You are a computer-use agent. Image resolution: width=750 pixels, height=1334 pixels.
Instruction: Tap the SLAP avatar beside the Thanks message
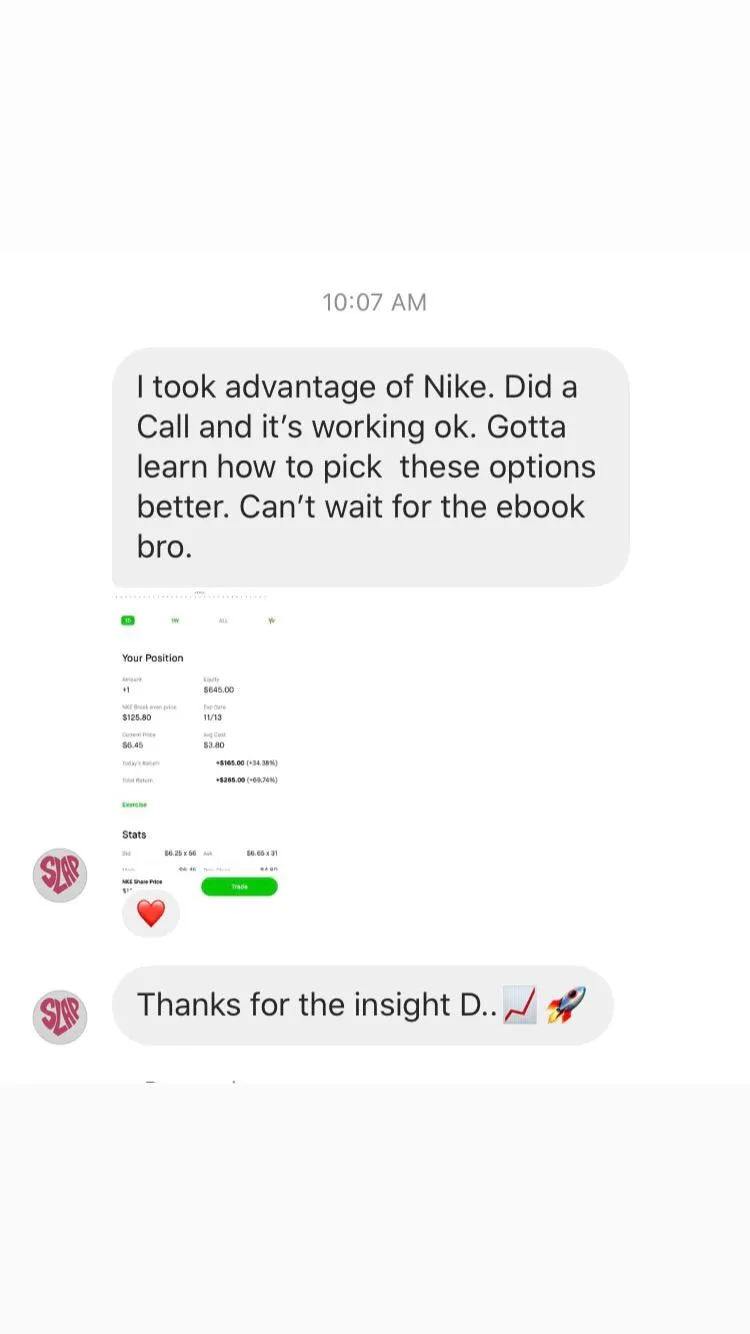click(60, 1017)
